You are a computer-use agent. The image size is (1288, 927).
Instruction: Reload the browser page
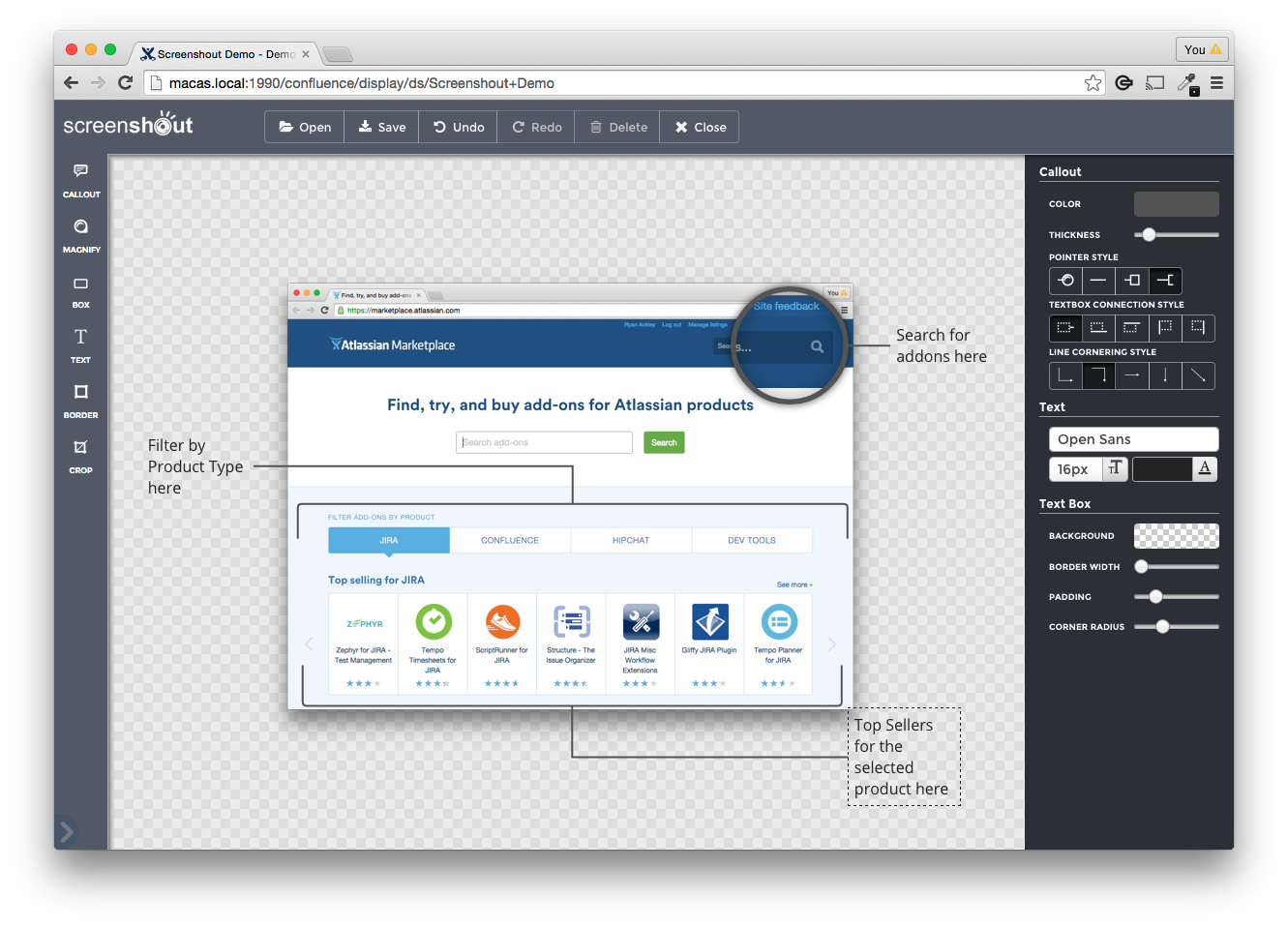125,83
